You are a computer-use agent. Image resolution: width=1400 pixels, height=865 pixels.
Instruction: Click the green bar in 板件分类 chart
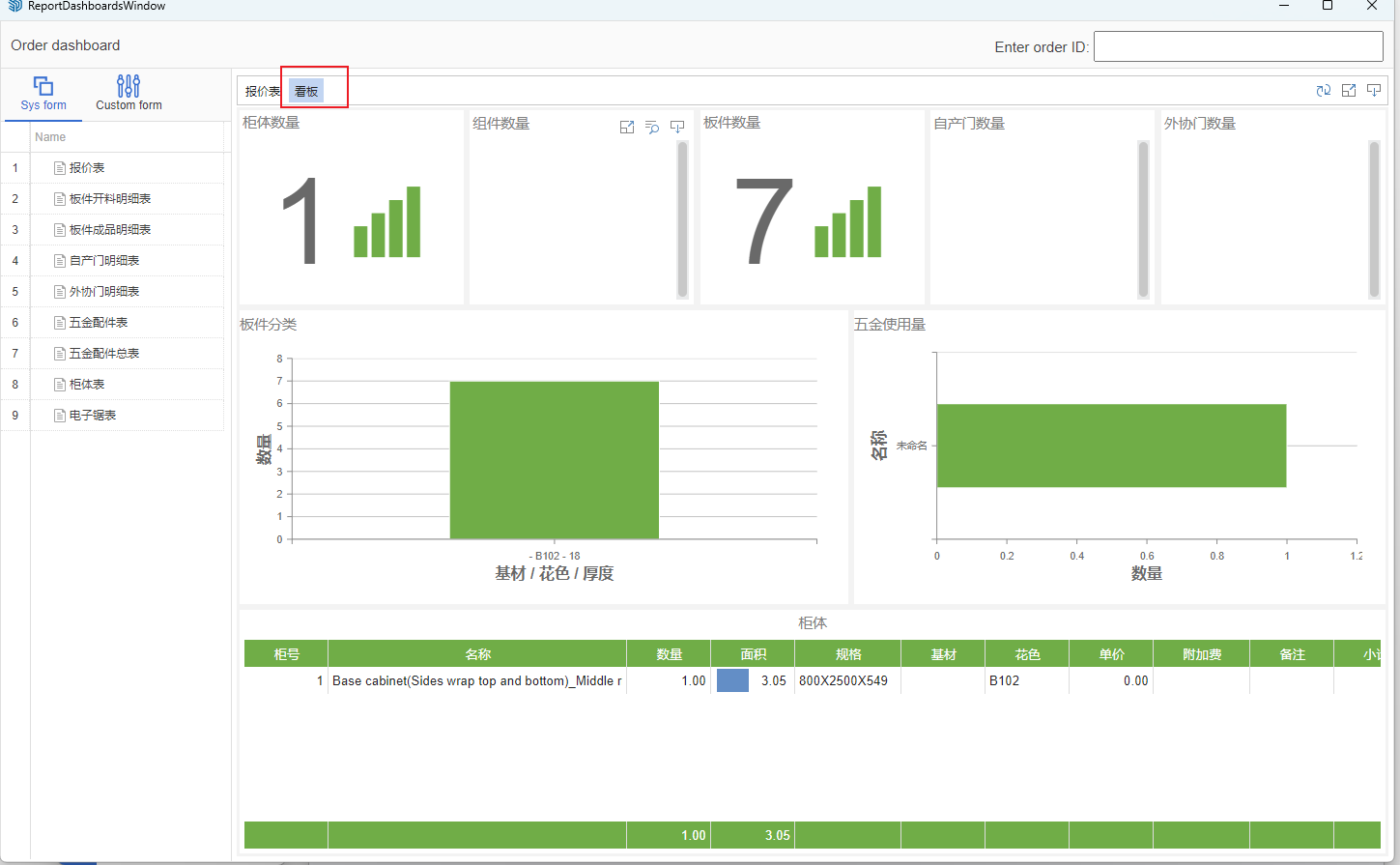[554, 460]
